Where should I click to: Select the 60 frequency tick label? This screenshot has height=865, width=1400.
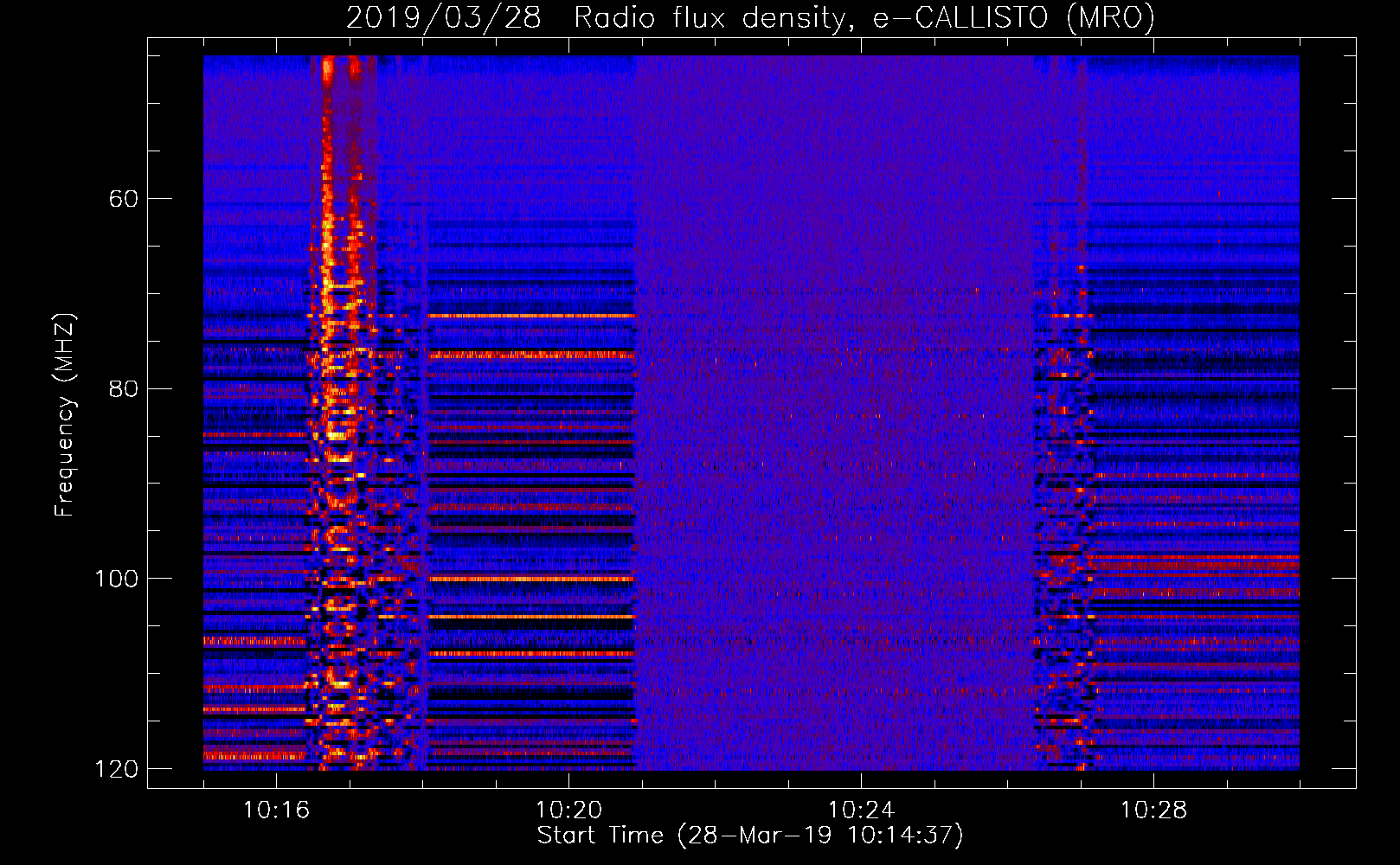123,199
